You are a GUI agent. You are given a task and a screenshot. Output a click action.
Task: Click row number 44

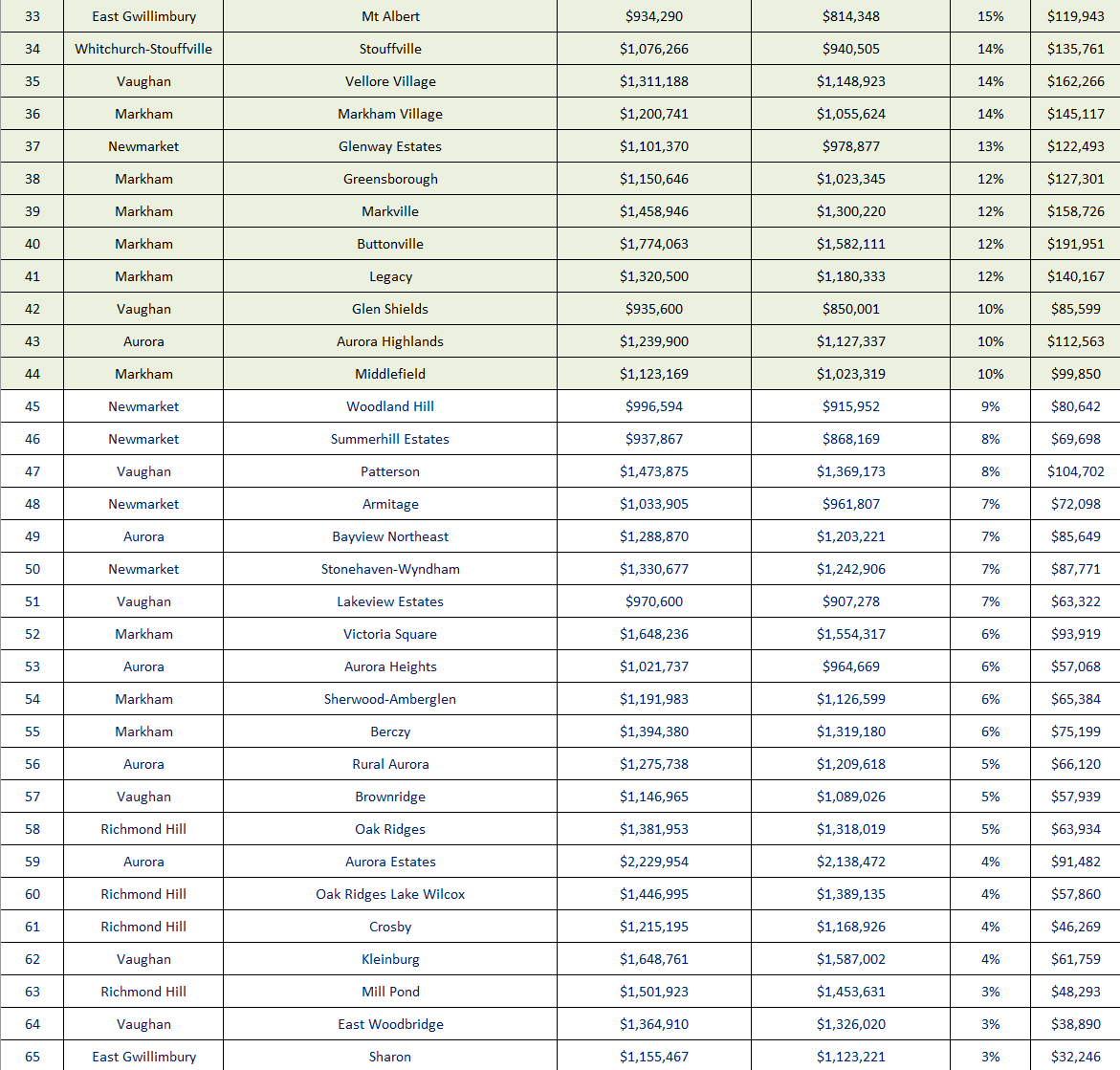pyautogui.click(x=33, y=374)
